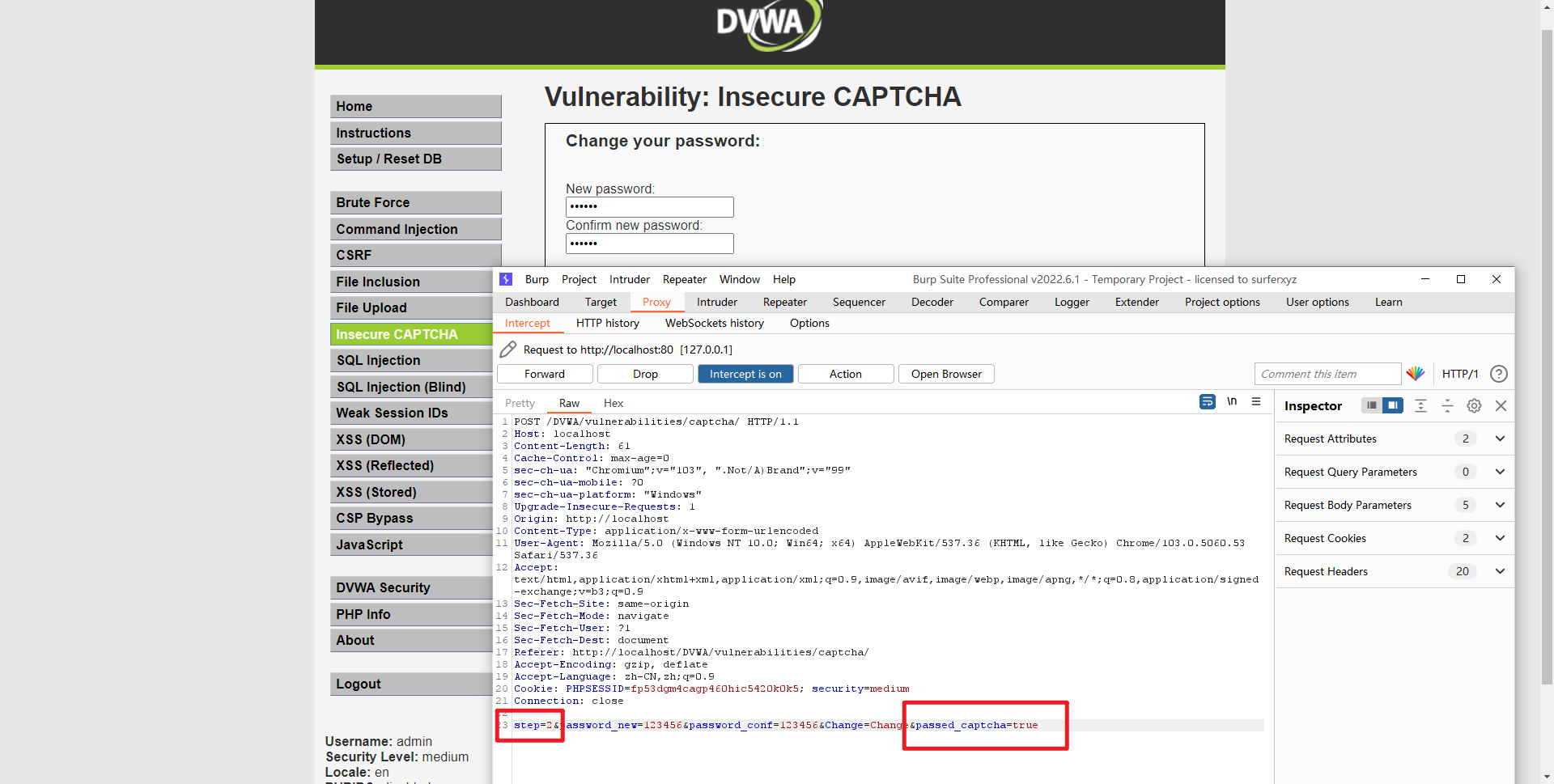The height and width of the screenshot is (784, 1554).
Task: Open the highlight color picker fan icon
Action: coord(1416,374)
